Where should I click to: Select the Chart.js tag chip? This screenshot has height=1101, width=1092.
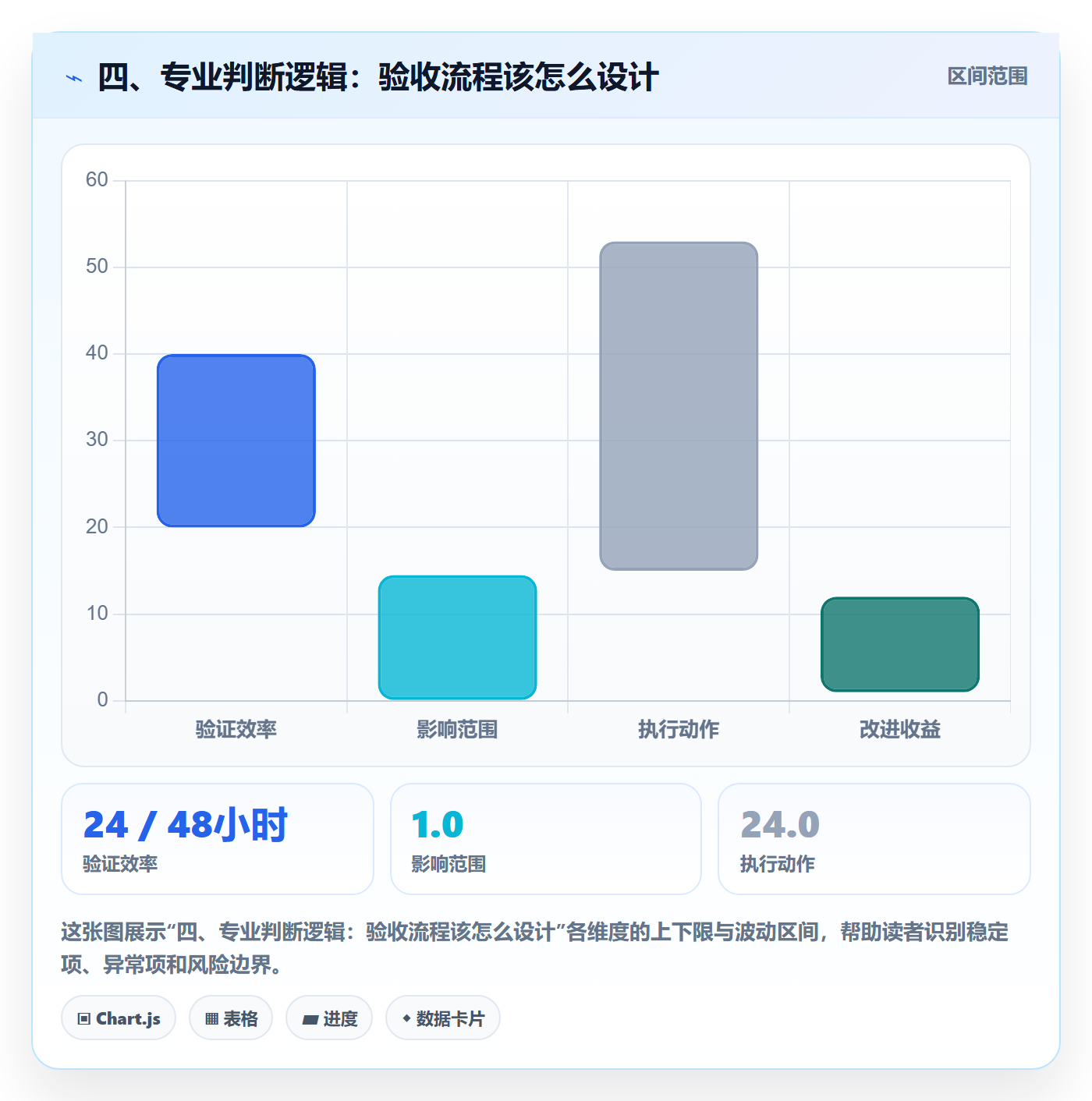[119, 1018]
